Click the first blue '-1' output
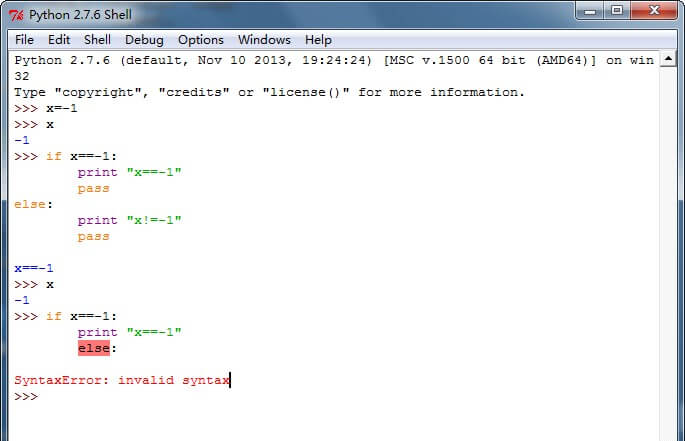This screenshot has height=441, width=685. 22,140
